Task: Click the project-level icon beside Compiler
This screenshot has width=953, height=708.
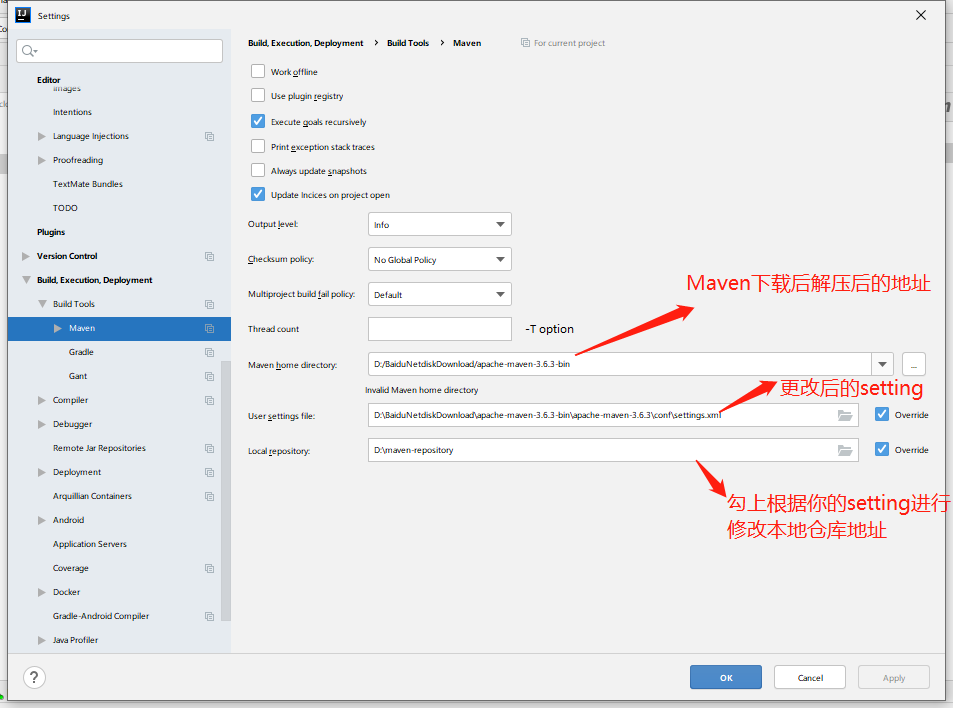Action: (210, 400)
